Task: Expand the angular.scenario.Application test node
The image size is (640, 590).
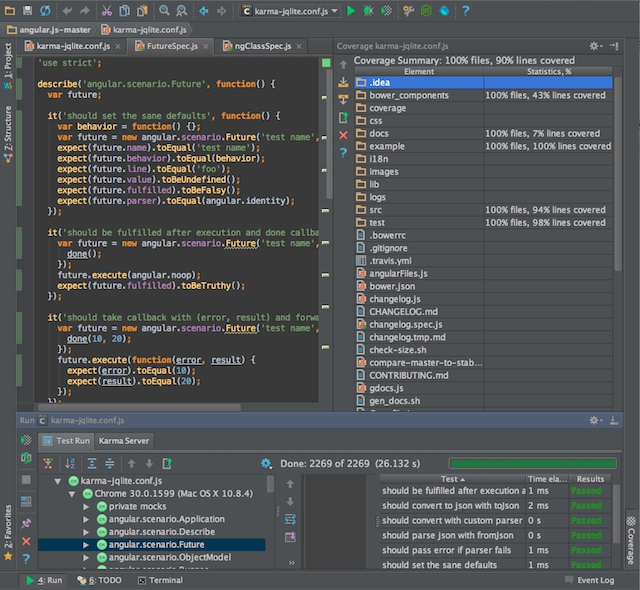Action: (x=87, y=519)
